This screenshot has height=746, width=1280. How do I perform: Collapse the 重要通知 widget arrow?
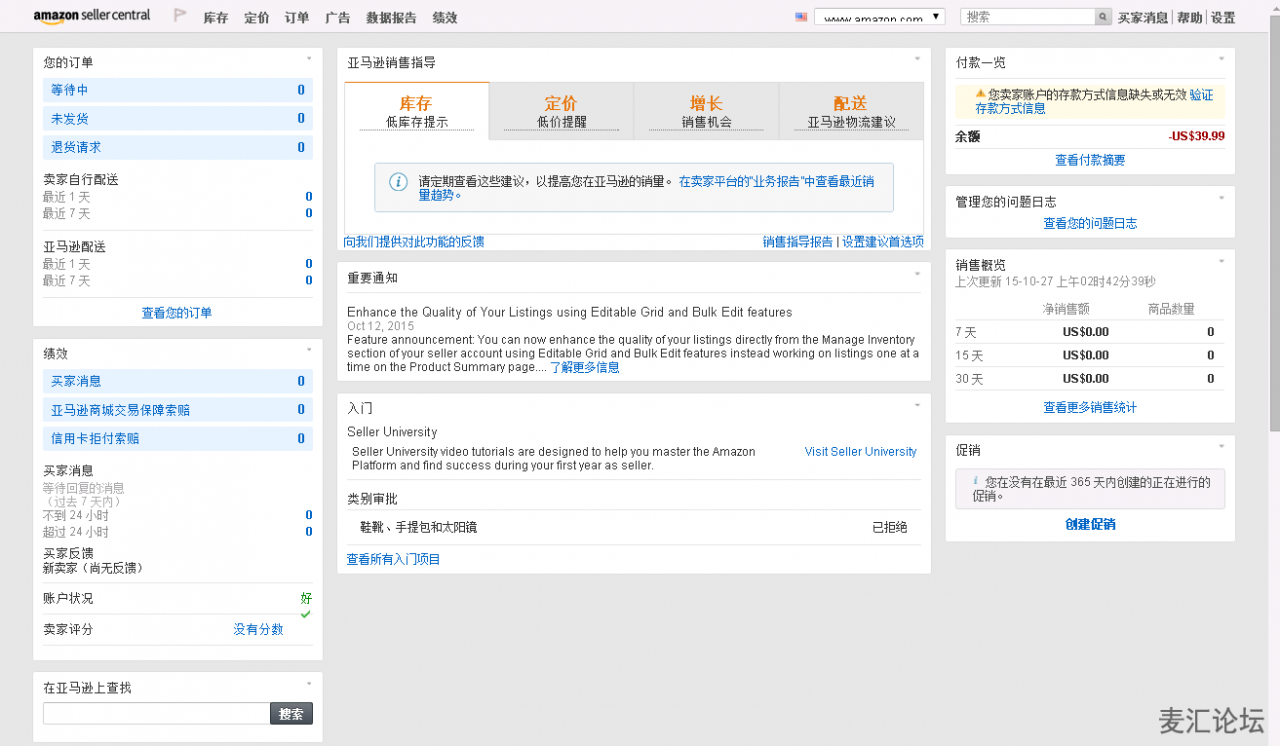(x=917, y=274)
